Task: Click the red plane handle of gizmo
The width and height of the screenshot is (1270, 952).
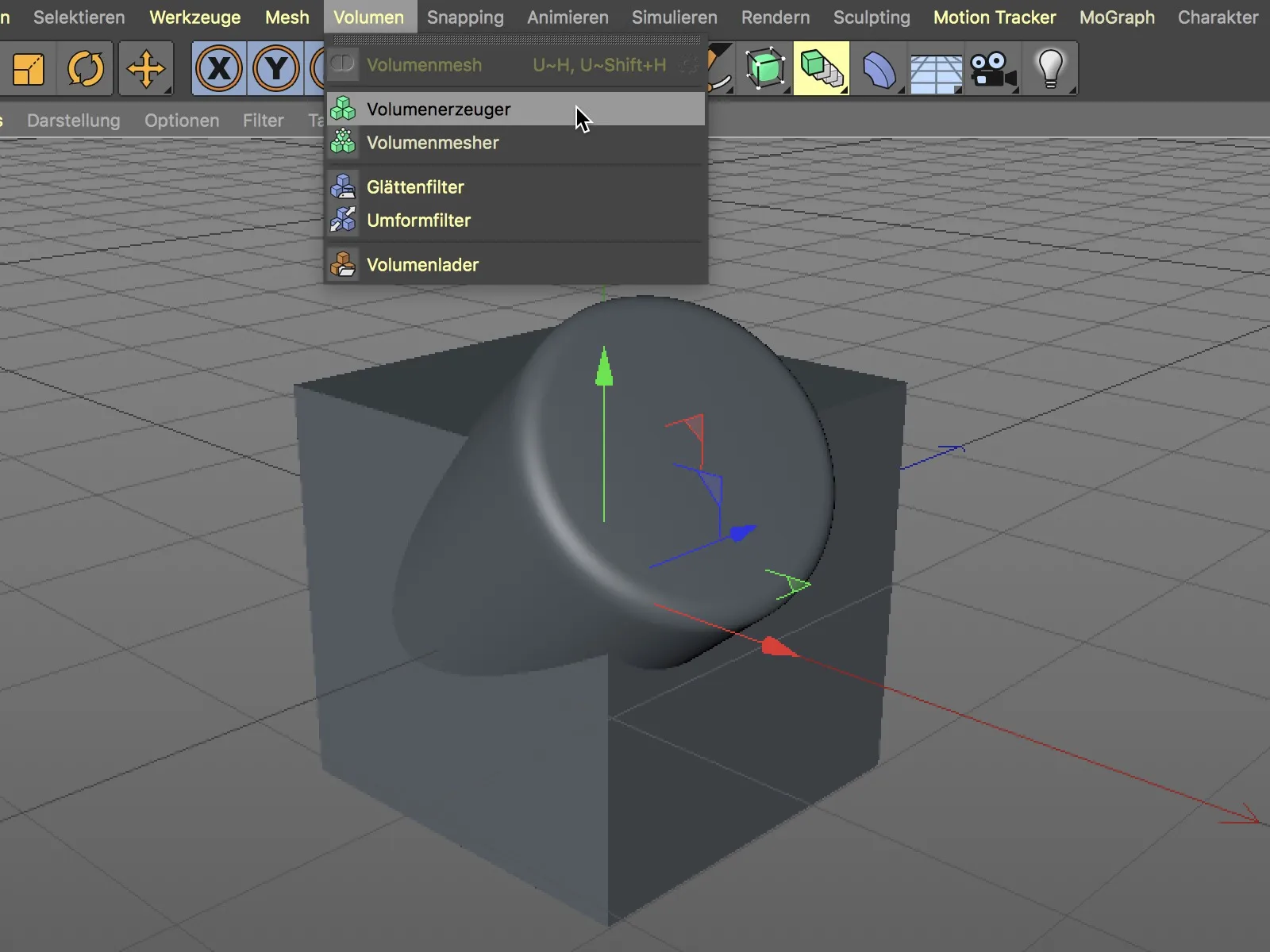Action: [x=693, y=427]
